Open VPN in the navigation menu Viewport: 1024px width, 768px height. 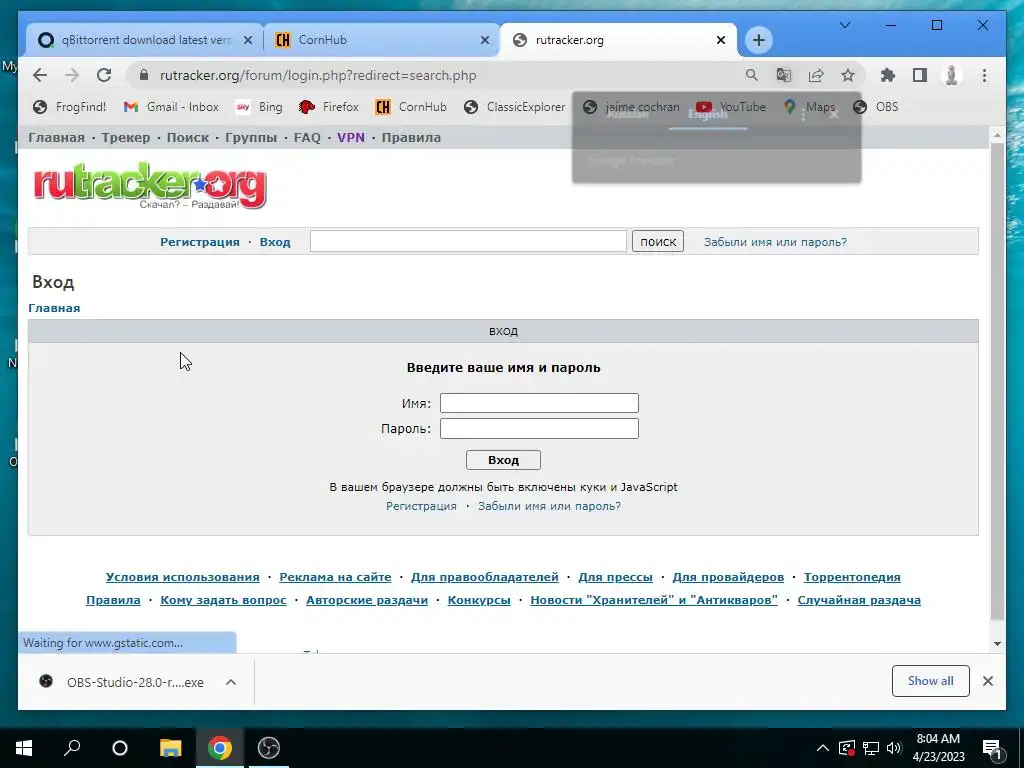351,138
